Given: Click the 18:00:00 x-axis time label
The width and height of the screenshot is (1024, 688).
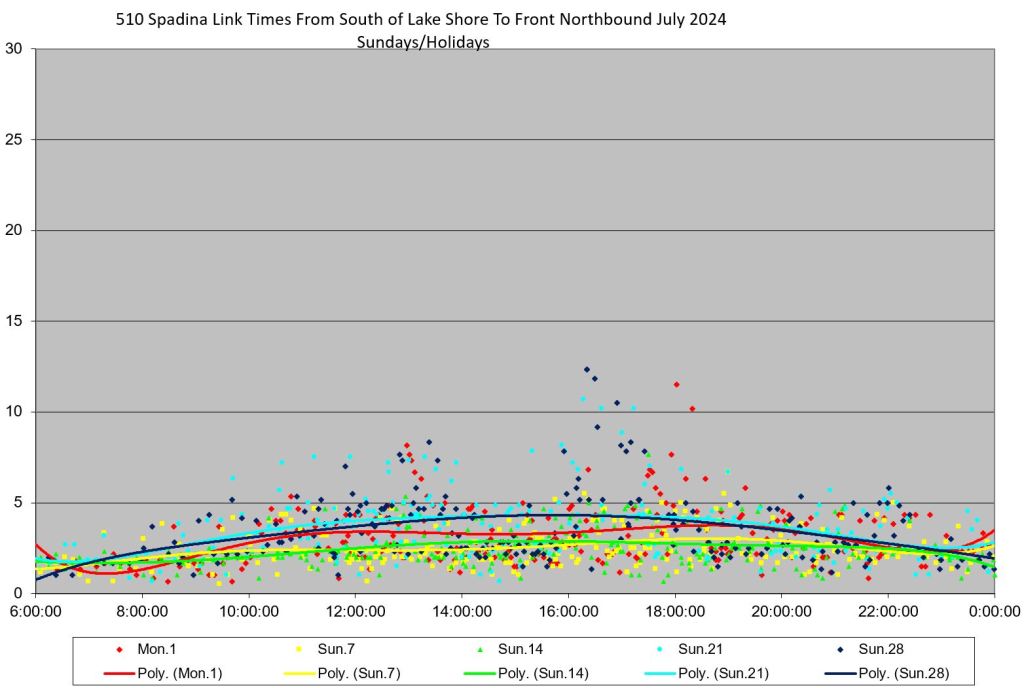Looking at the screenshot, I should 674,611.
